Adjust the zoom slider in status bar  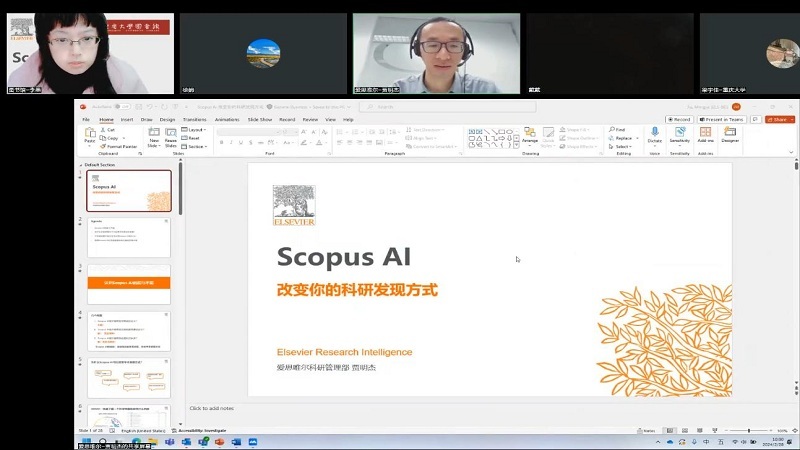pos(748,431)
